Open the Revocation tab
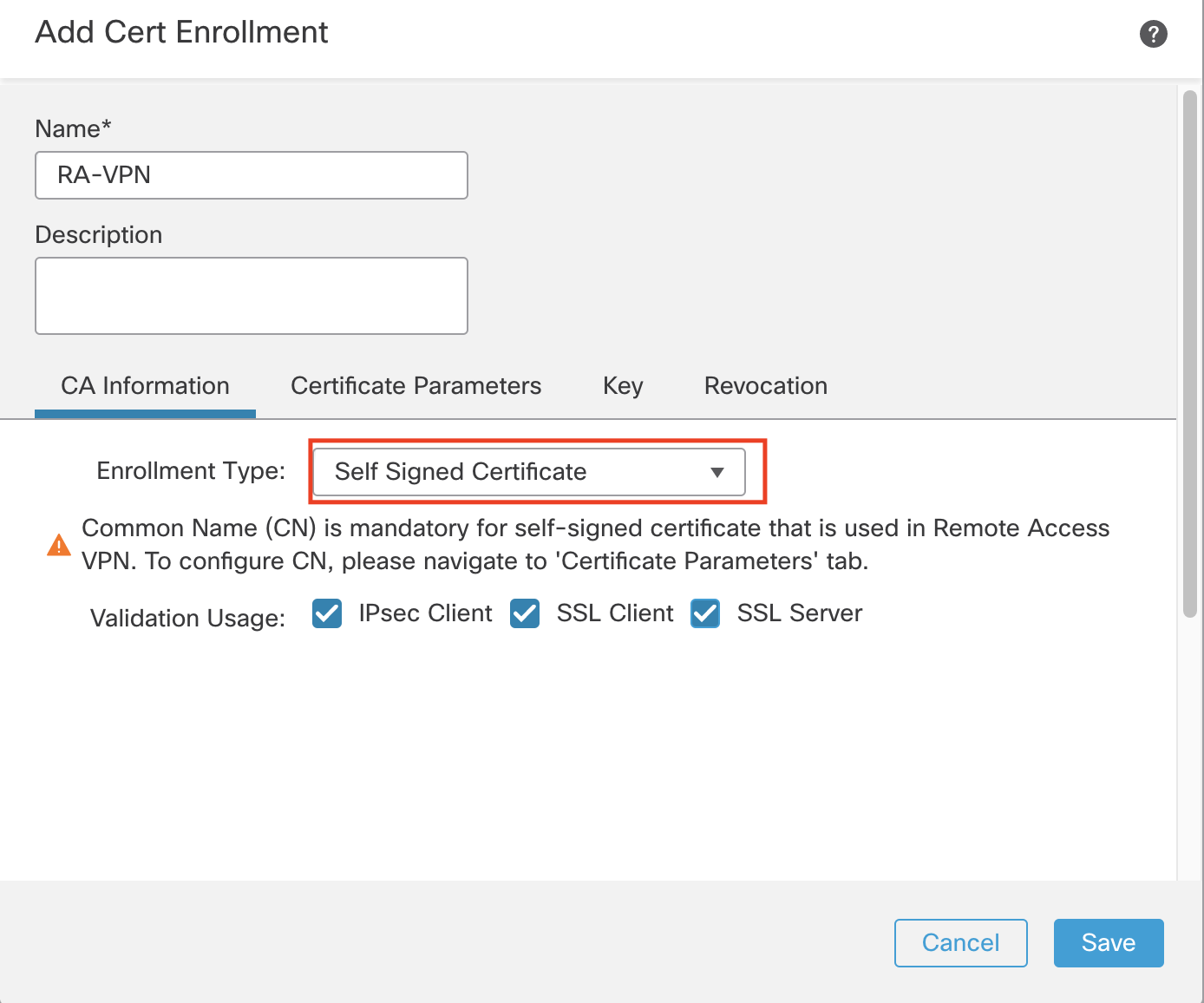 (x=765, y=386)
